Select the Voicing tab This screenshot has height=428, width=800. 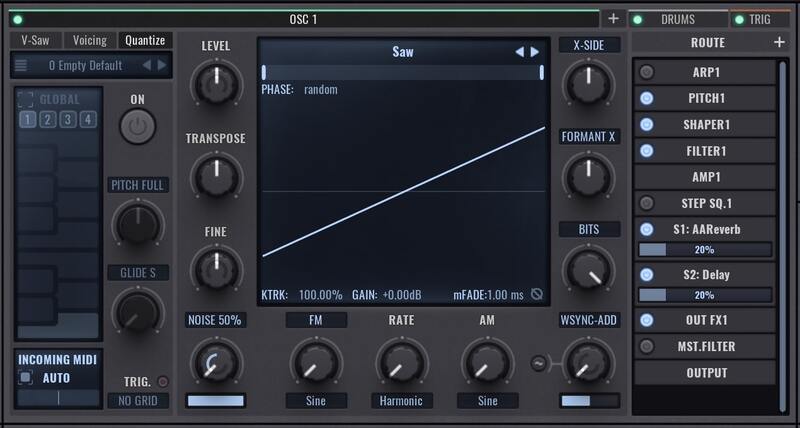(x=90, y=40)
